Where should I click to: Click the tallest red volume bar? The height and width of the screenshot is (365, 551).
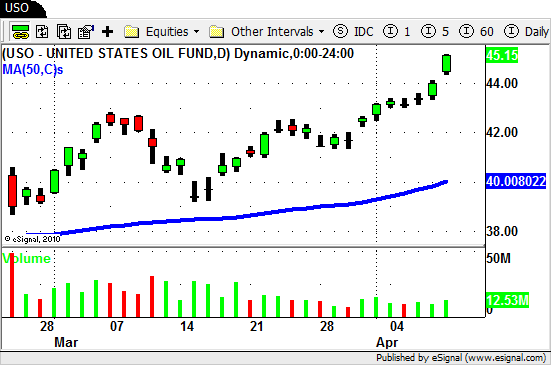pos(12,285)
